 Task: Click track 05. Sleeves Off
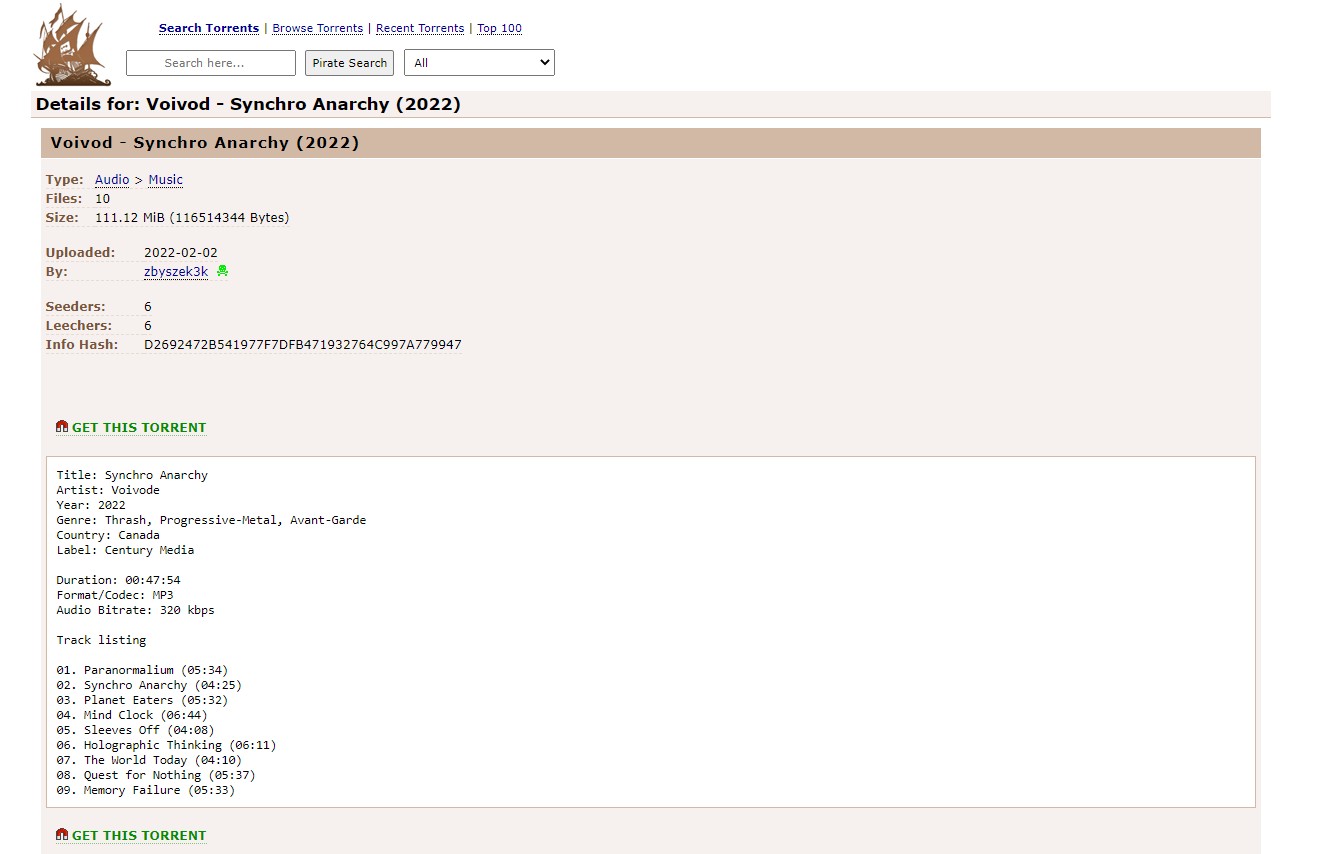135,730
